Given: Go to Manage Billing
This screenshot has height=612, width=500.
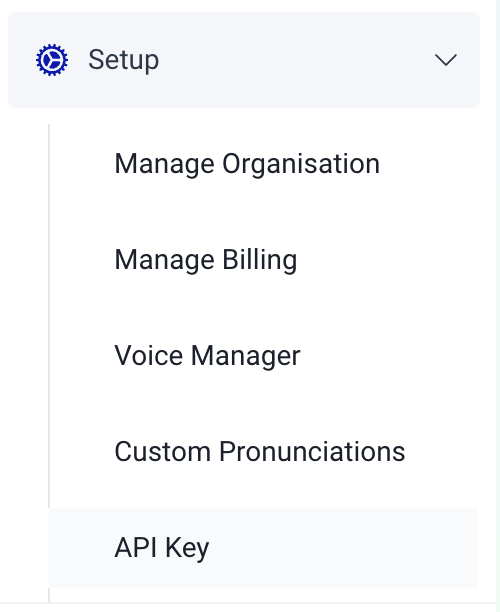Looking at the screenshot, I should pyautogui.click(x=206, y=260).
